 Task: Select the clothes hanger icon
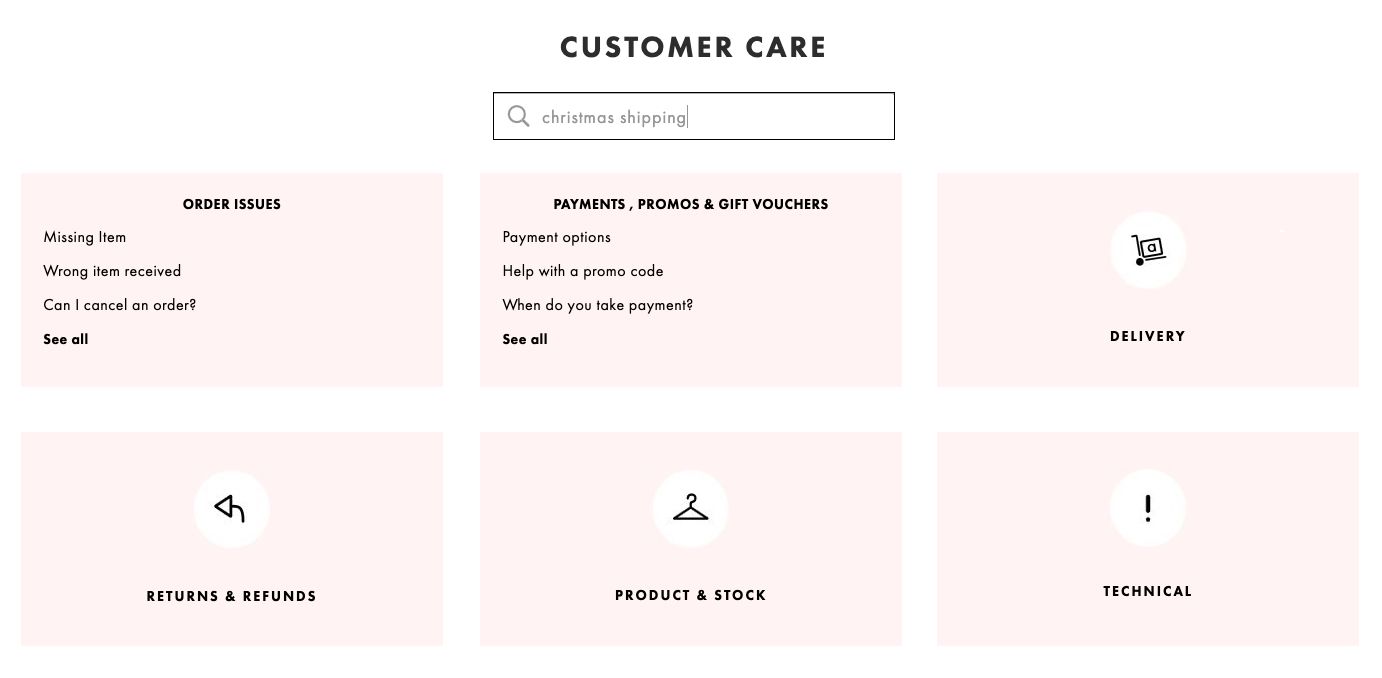[x=690, y=508]
